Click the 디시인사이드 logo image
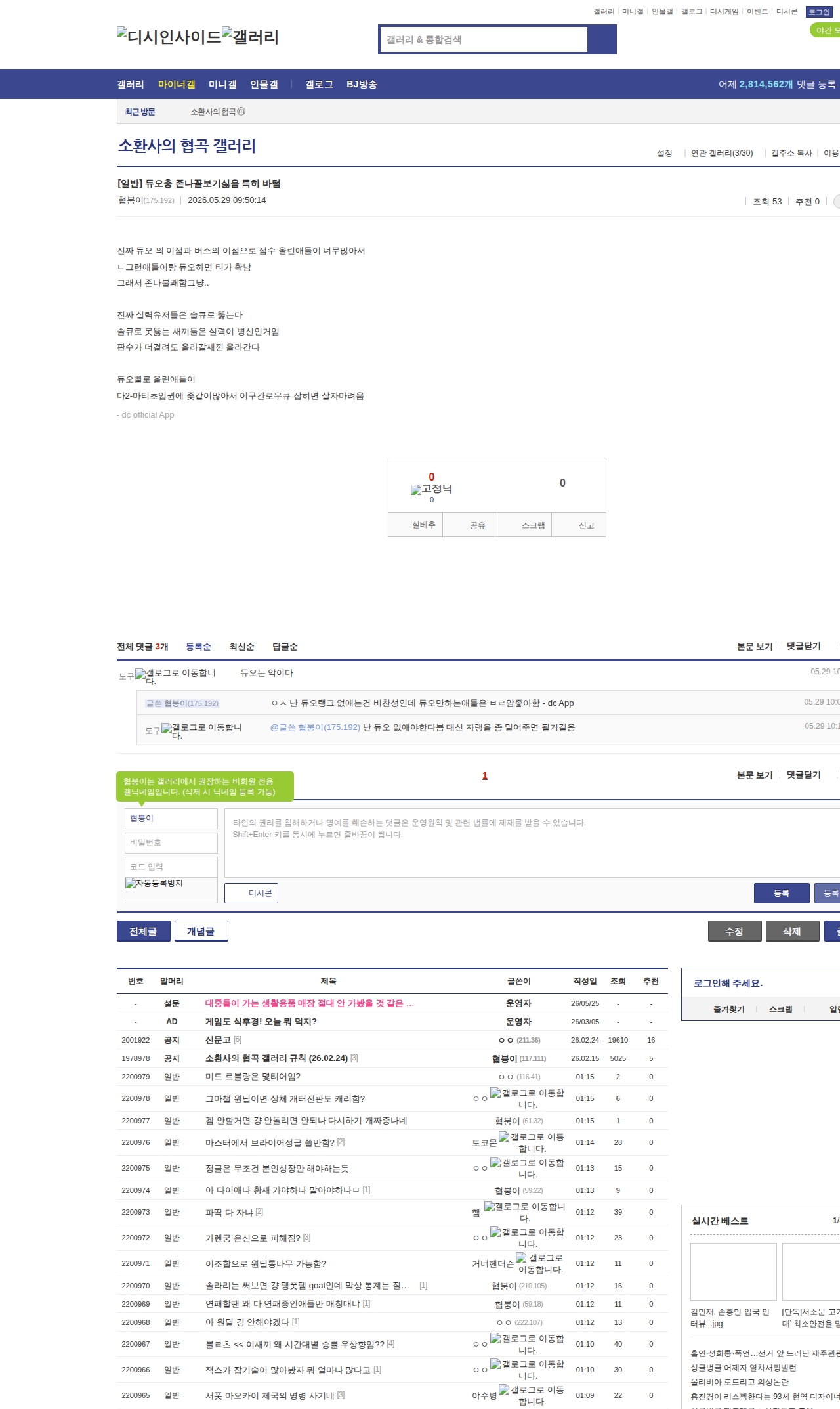The image size is (840, 1409). [169, 36]
